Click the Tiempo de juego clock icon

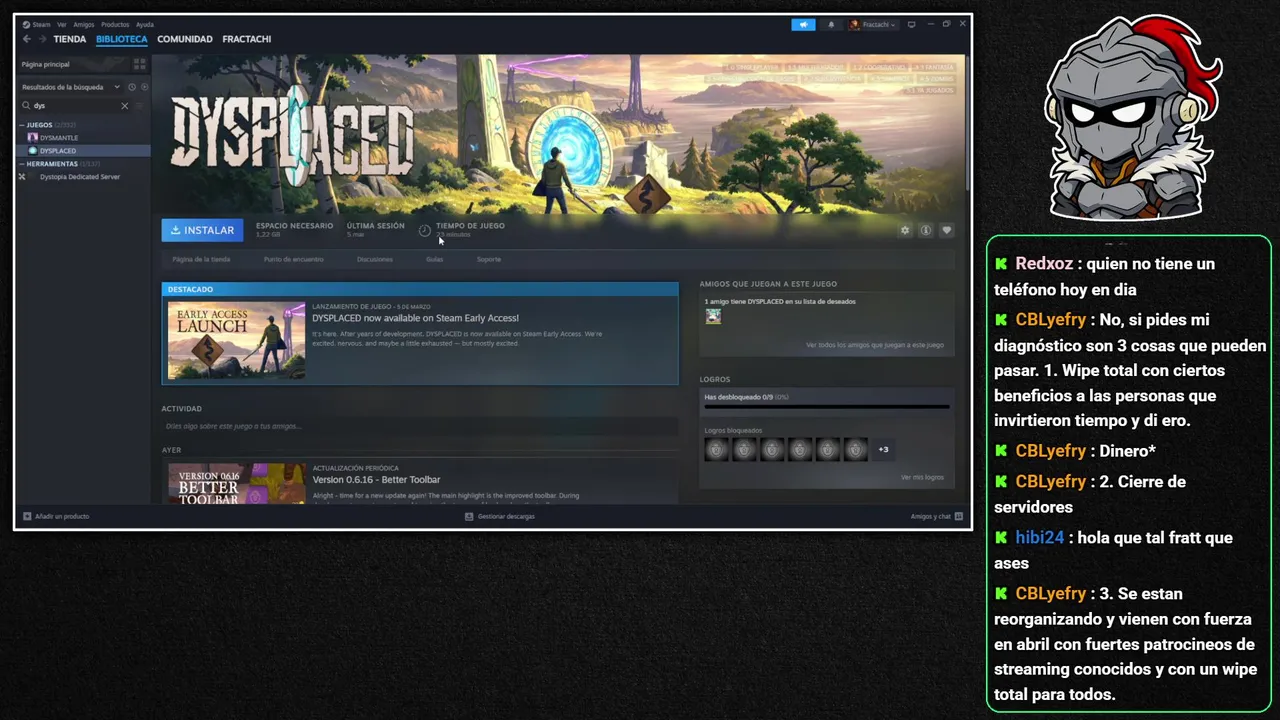pyautogui.click(x=424, y=231)
